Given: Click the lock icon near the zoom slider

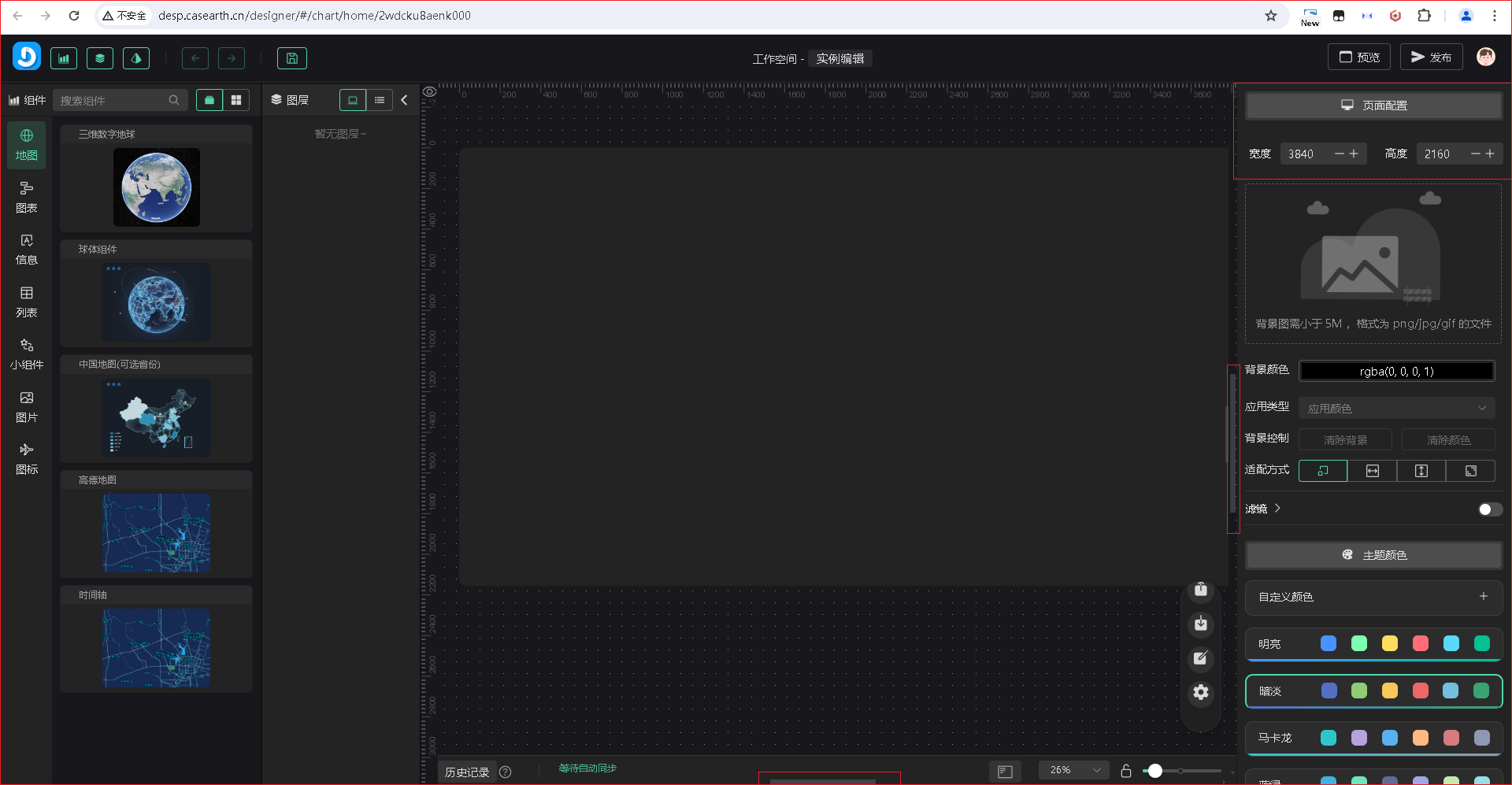Looking at the screenshot, I should 1126,771.
